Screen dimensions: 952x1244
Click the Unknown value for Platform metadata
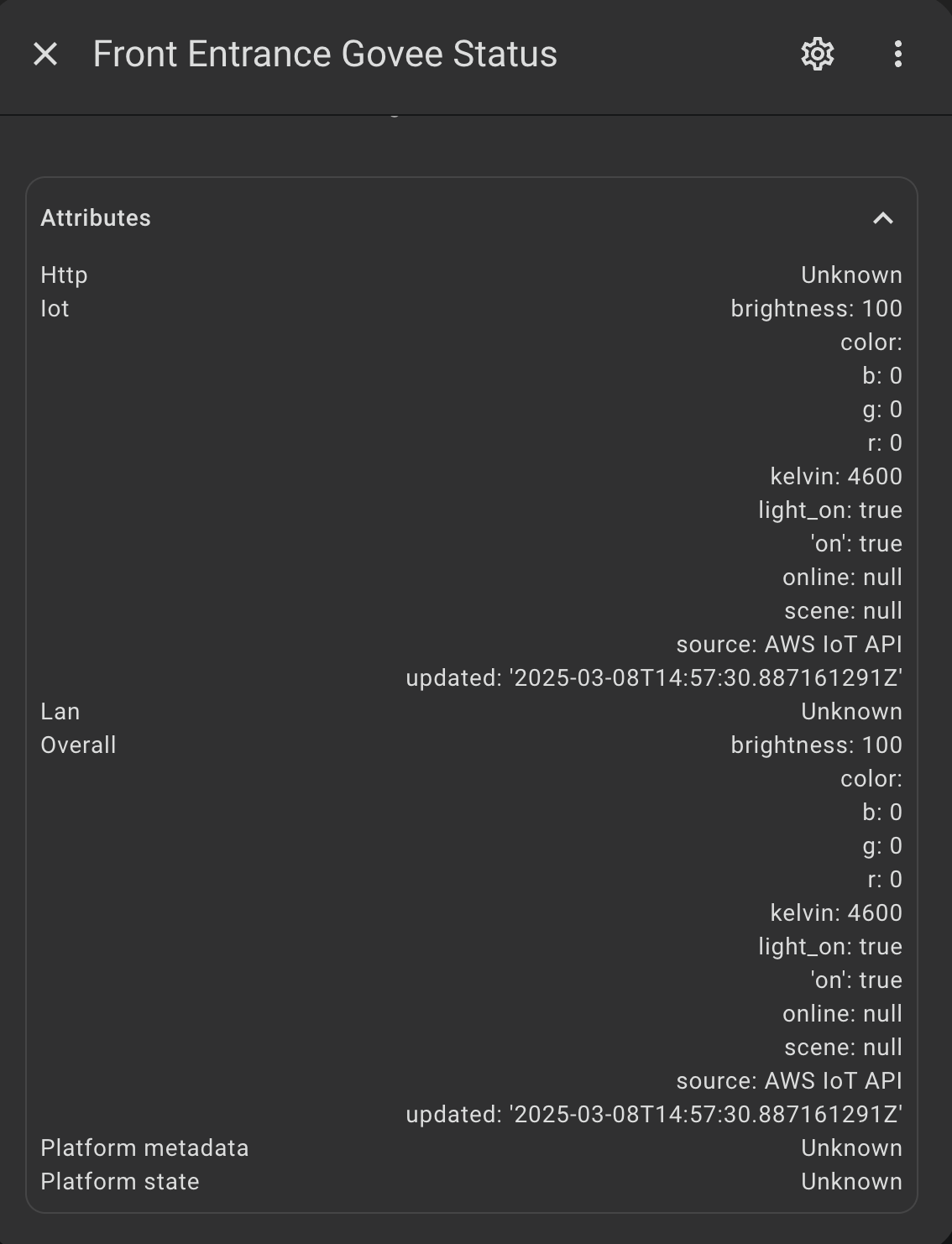point(851,1148)
